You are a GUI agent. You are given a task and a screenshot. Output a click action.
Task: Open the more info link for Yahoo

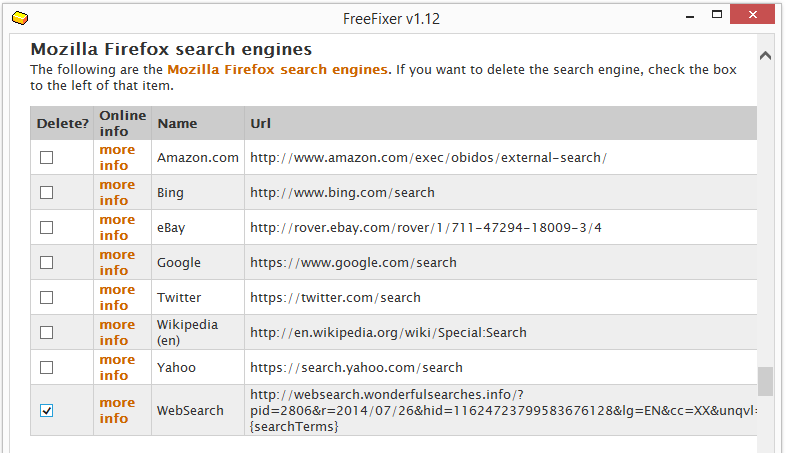(x=117, y=367)
